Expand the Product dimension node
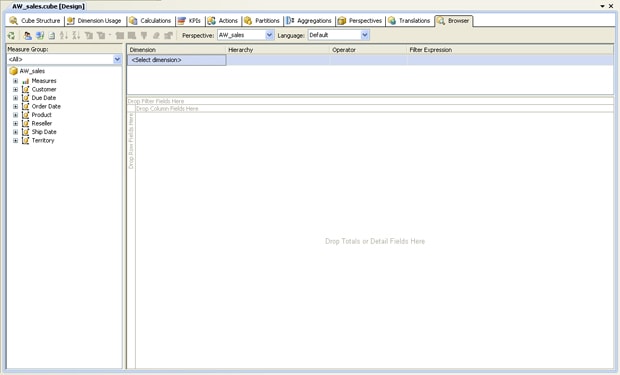 (15, 115)
